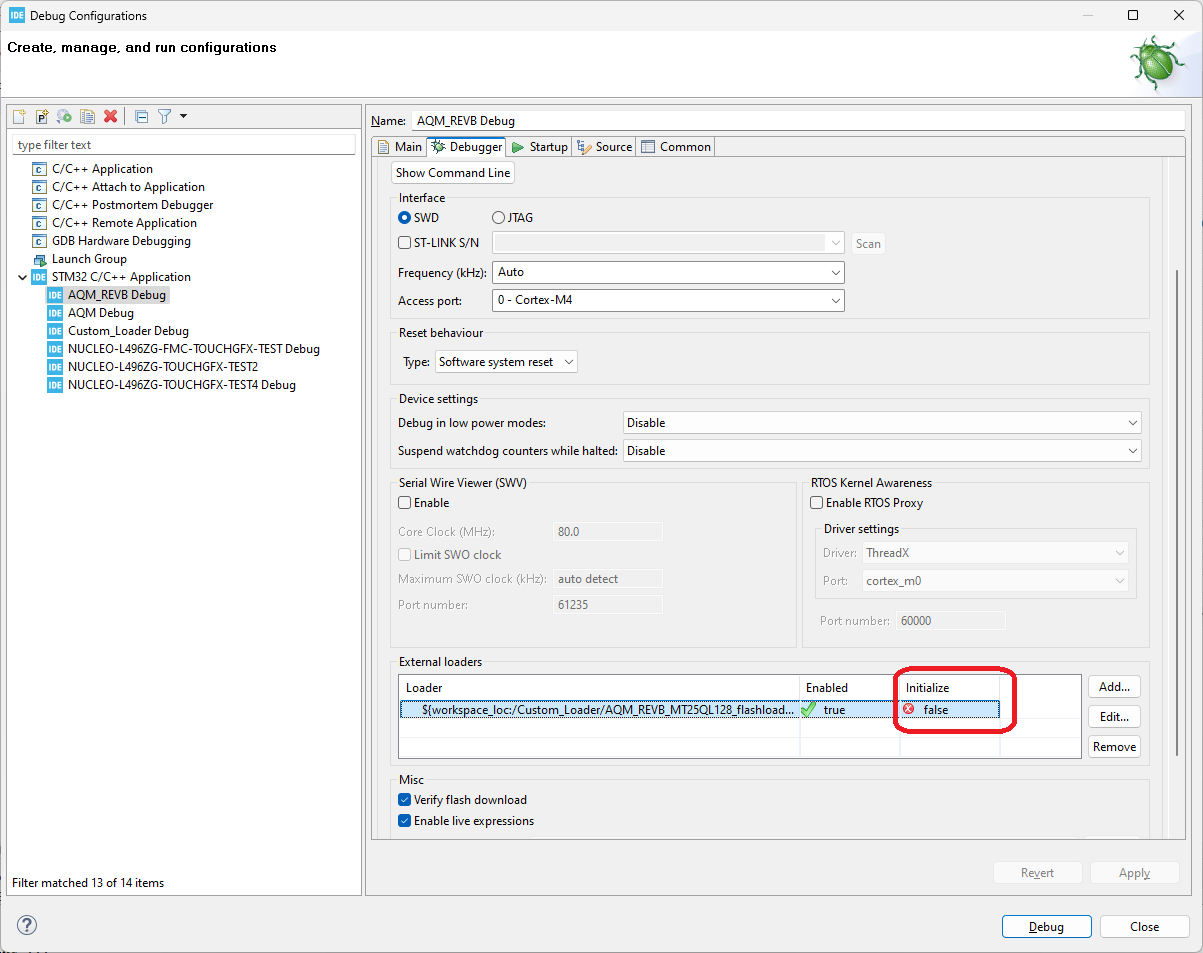Click the Show Command Line button
Screen dimensions: 1203x953
452,172
